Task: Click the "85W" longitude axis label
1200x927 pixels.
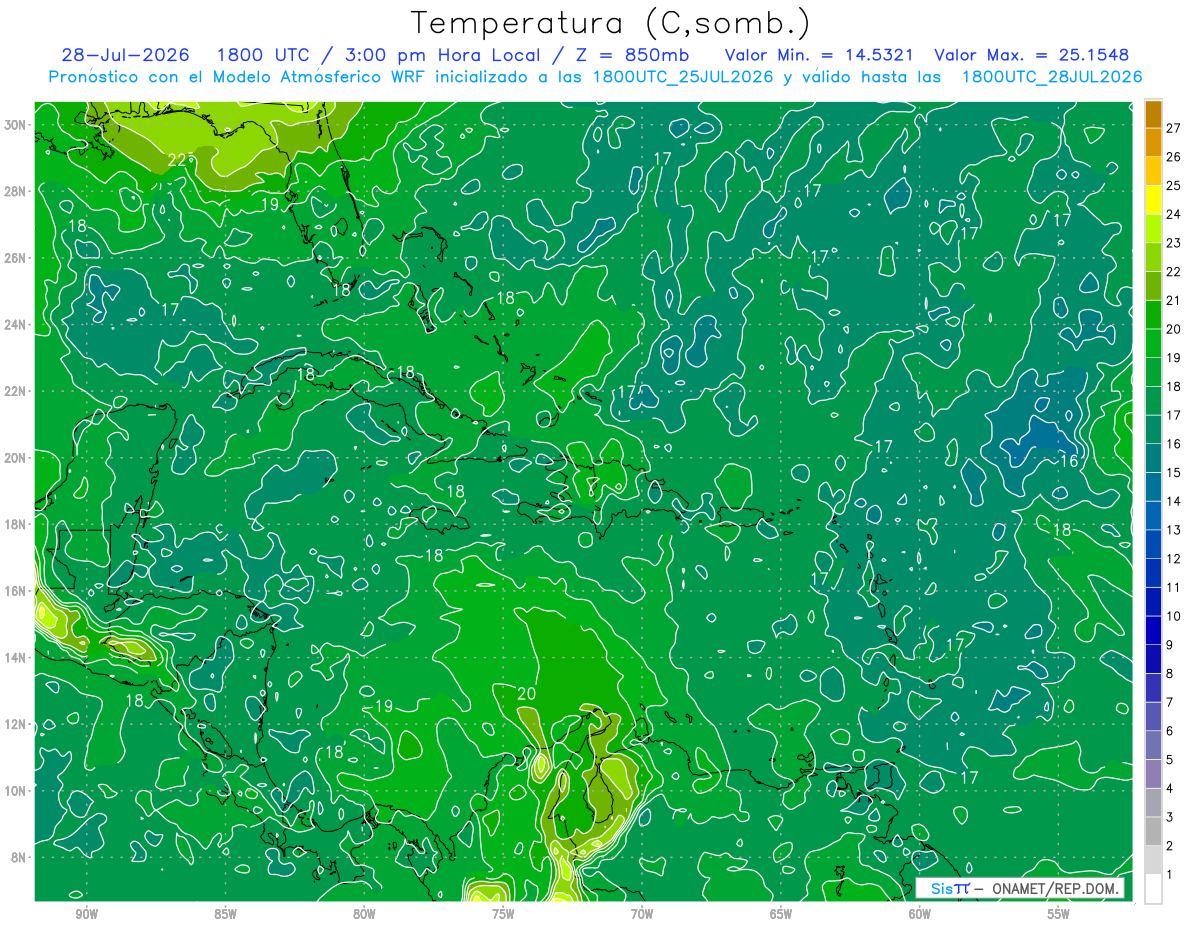Action: click(x=225, y=915)
